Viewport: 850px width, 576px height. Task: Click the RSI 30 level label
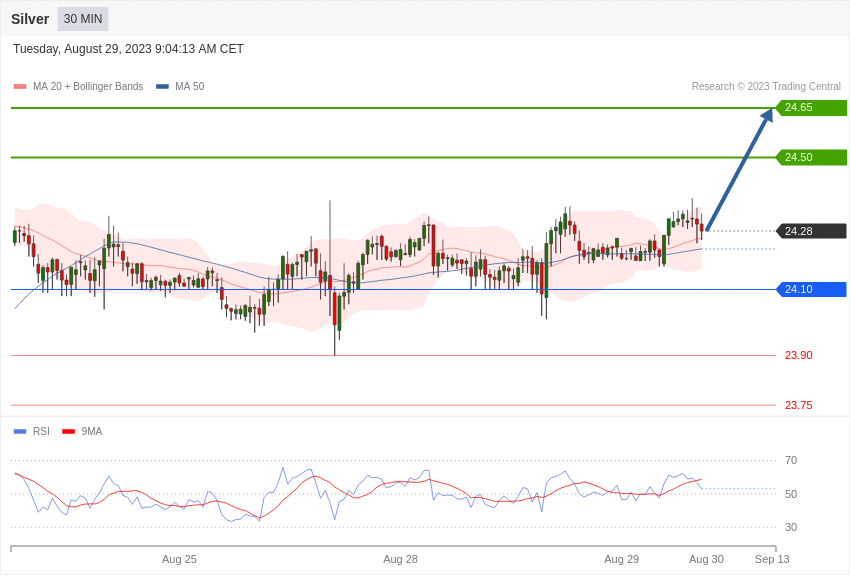click(791, 527)
